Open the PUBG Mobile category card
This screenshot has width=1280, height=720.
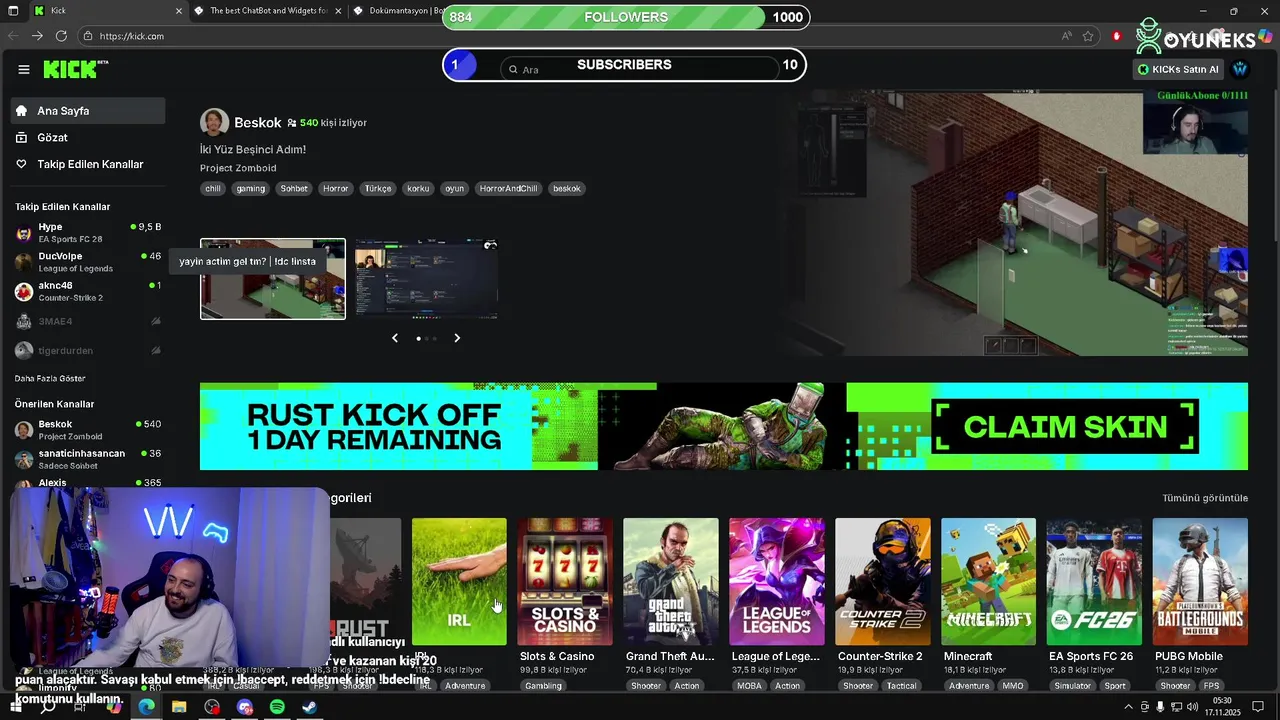(x=1200, y=582)
